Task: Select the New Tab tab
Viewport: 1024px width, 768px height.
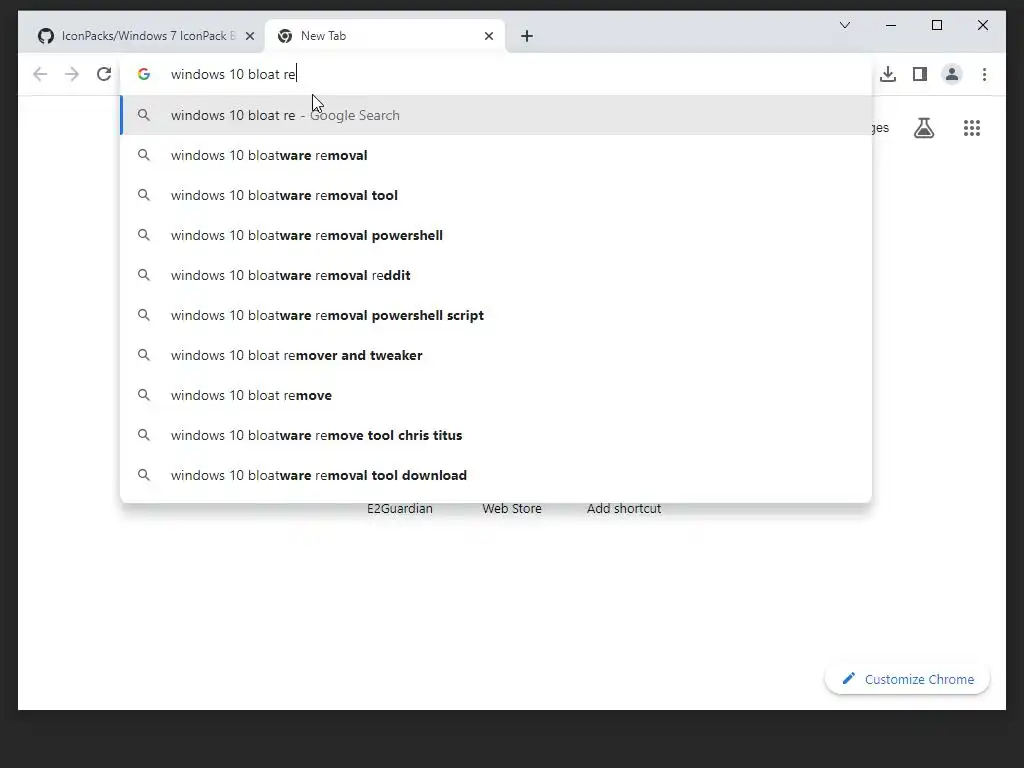Action: (385, 36)
